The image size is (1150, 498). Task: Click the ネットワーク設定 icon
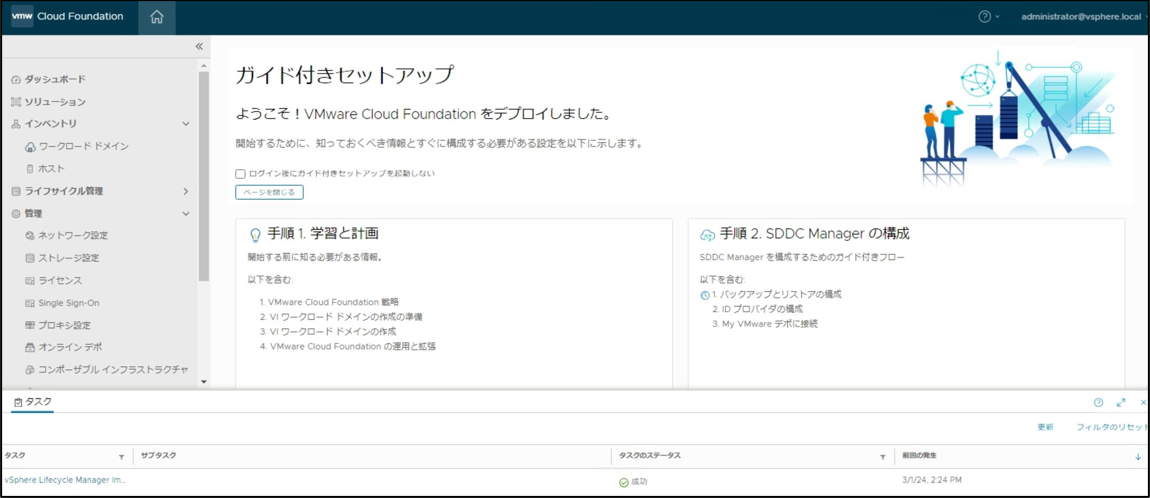pyautogui.click(x=30, y=235)
